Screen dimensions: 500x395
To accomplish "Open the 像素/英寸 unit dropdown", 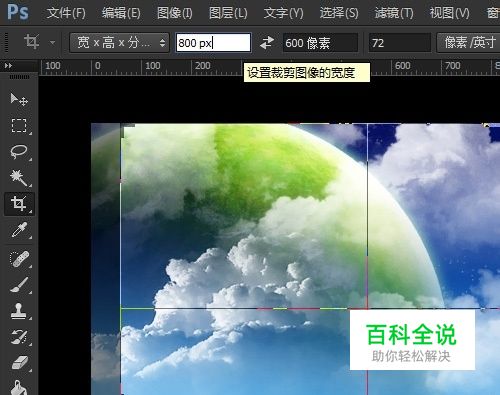I will [468, 42].
